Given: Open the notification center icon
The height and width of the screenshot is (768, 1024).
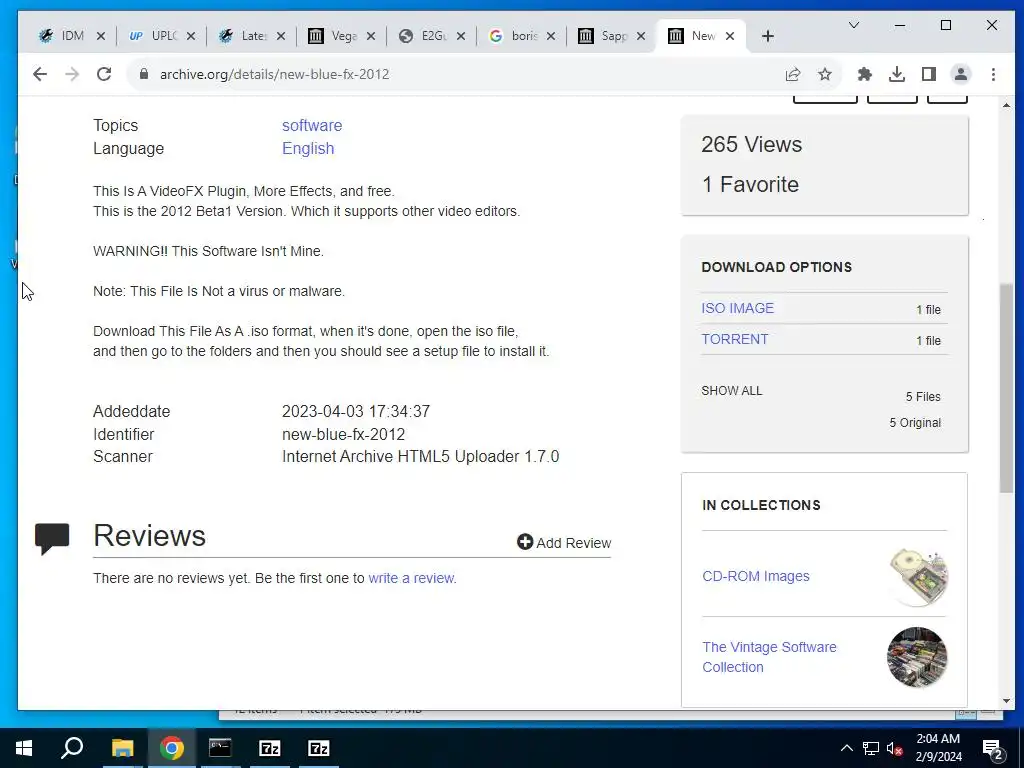Looking at the screenshot, I should coord(992,749).
